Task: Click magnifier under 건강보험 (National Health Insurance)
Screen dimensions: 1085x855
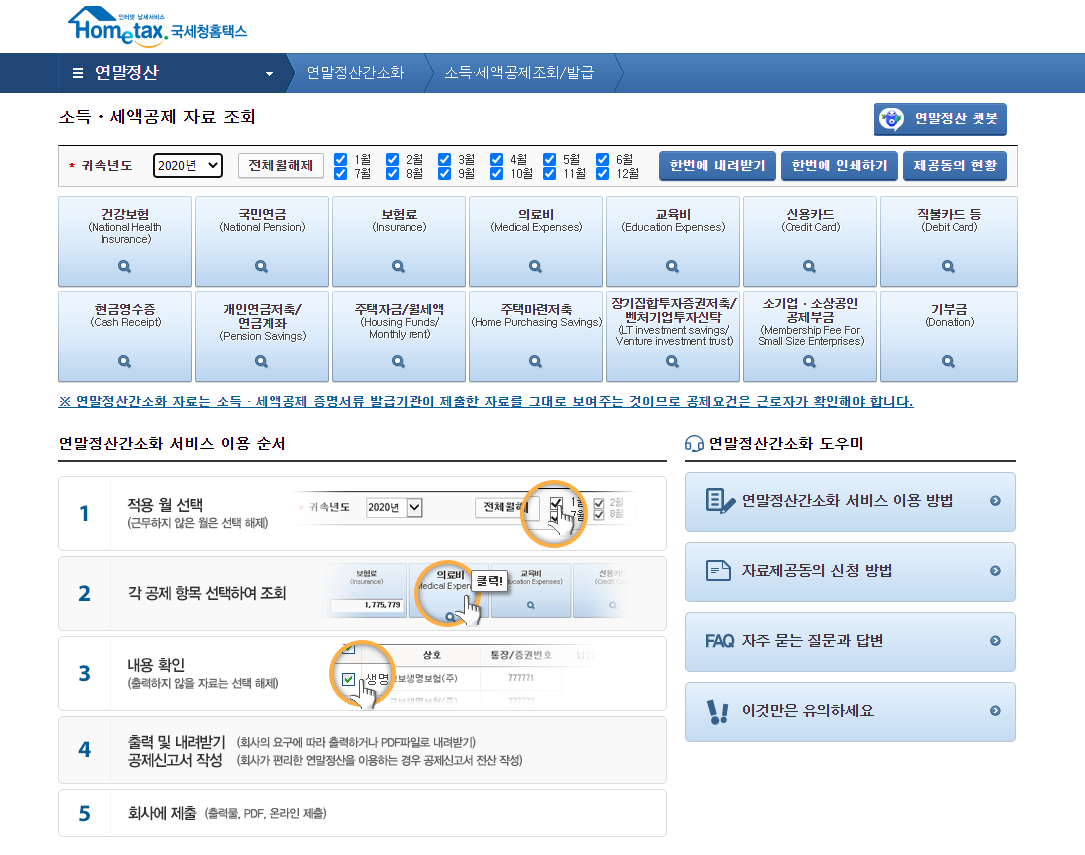Action: pos(125,266)
